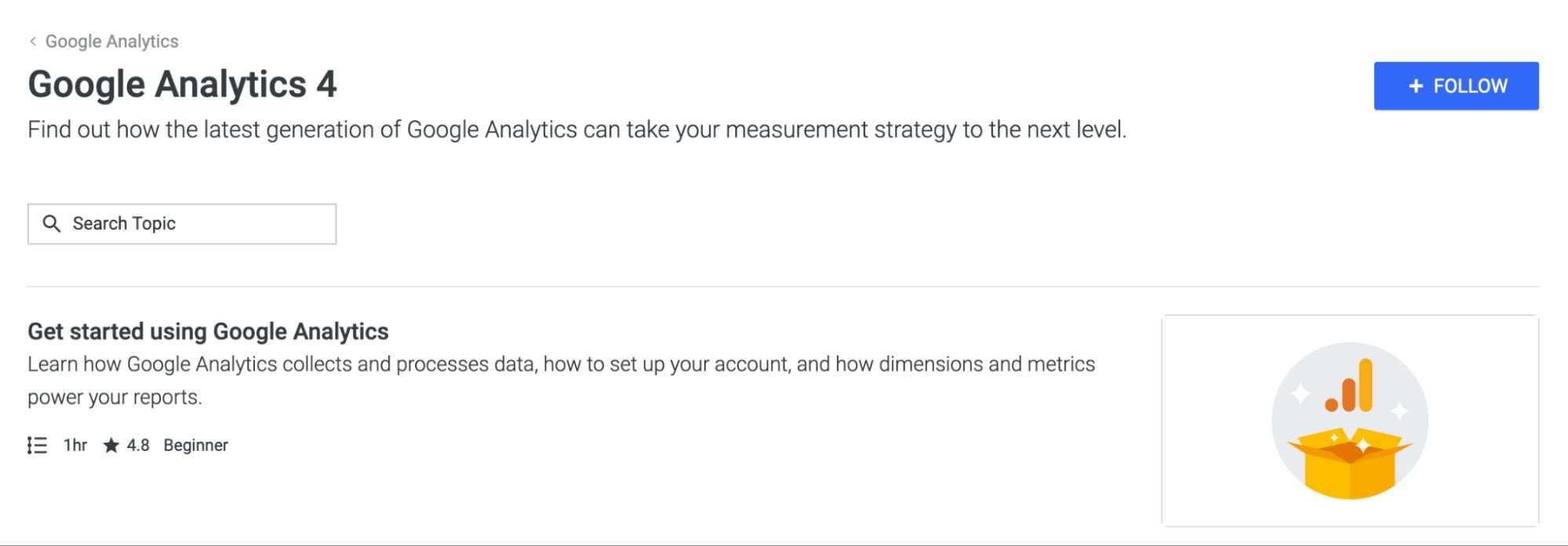Click the 1hr duration label
The width and height of the screenshot is (1568, 546).
75,446
